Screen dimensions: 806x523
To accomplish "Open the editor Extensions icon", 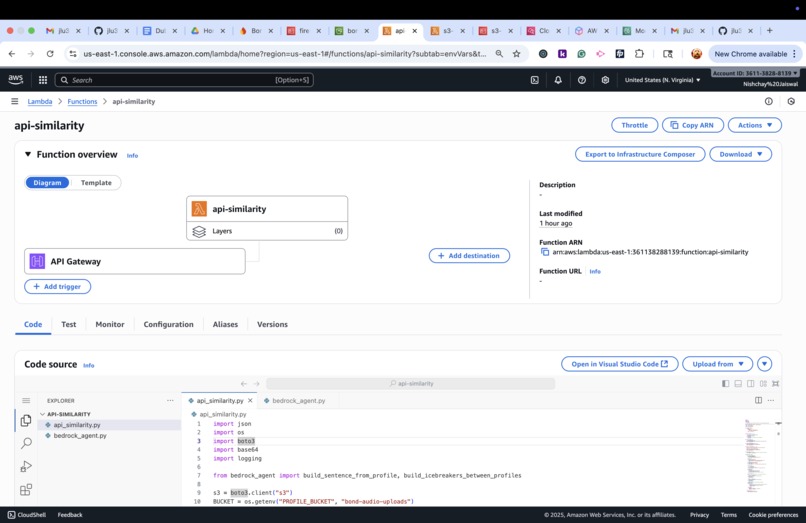I will [26, 490].
